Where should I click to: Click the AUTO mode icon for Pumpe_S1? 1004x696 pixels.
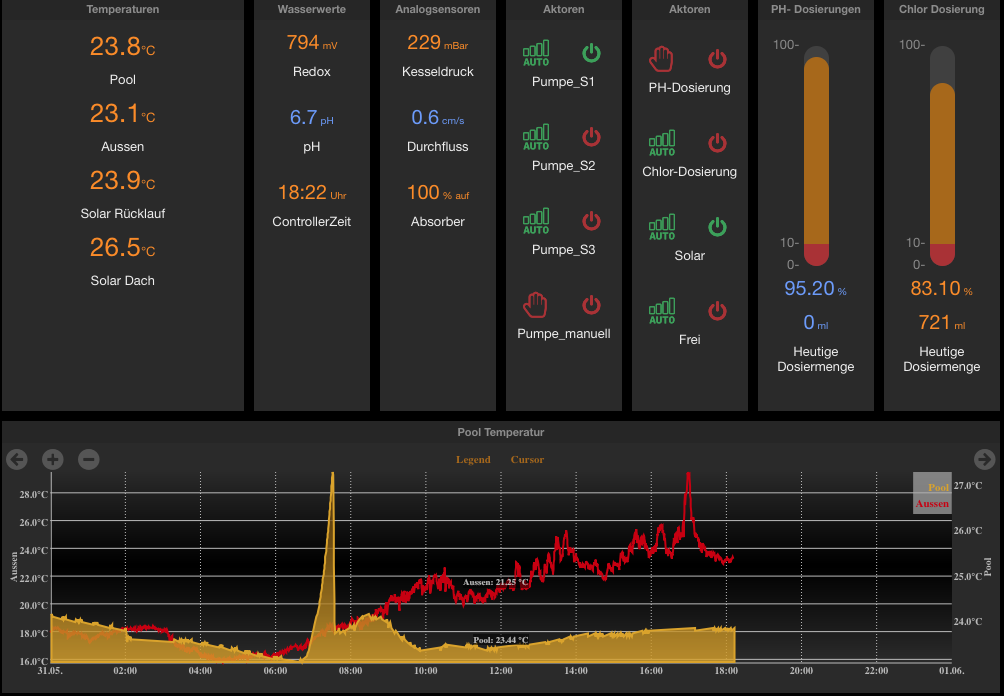[536, 53]
